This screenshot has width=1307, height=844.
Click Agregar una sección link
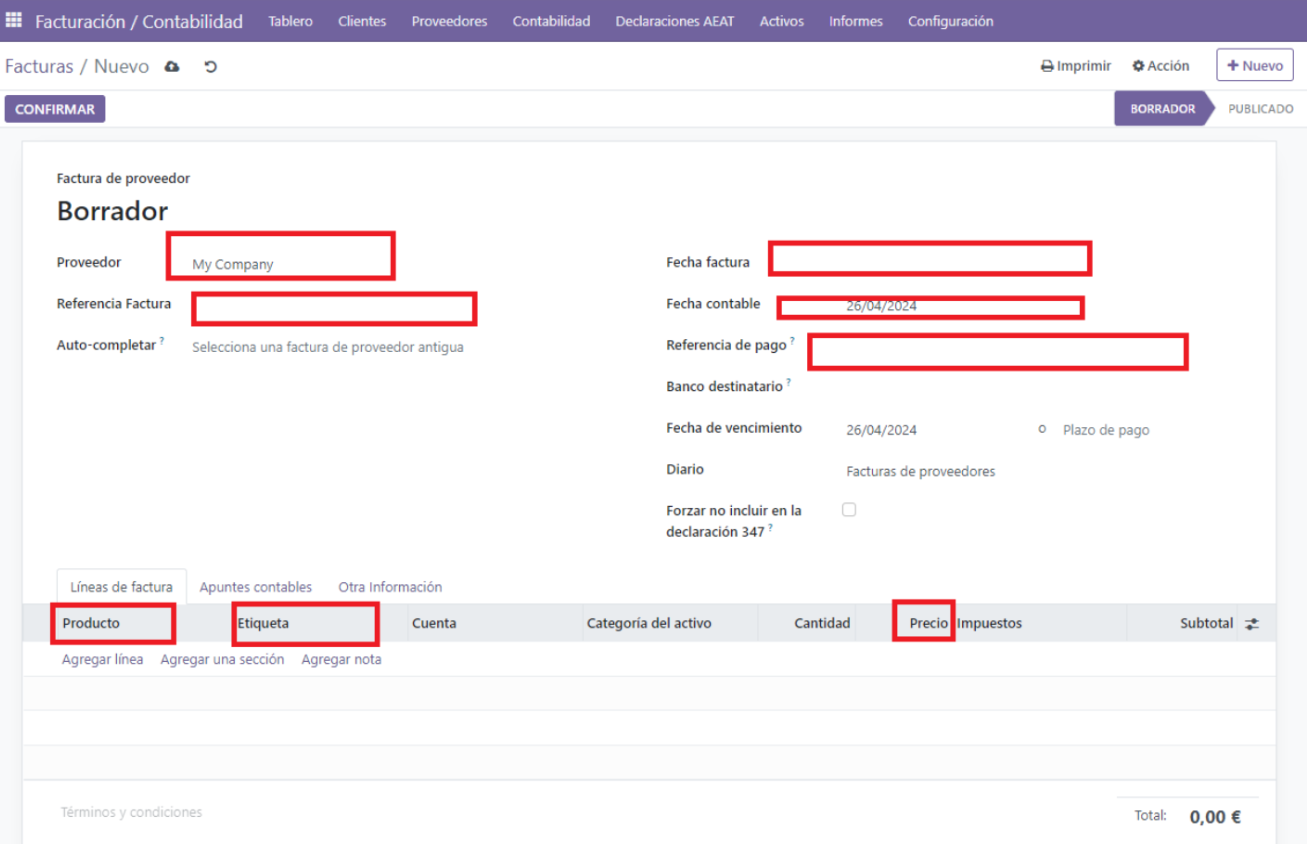[x=222, y=659]
